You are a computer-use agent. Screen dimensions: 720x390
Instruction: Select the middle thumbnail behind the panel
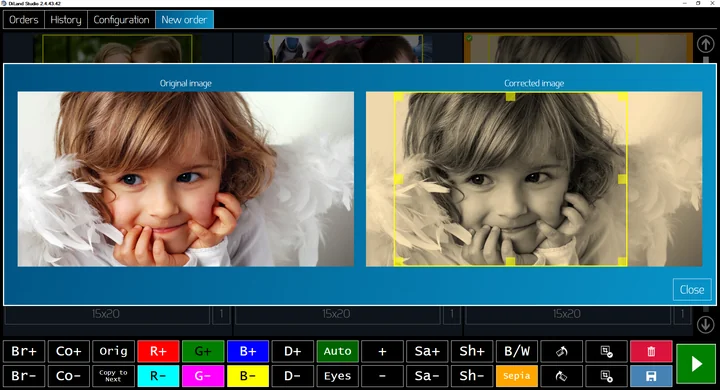[348, 49]
